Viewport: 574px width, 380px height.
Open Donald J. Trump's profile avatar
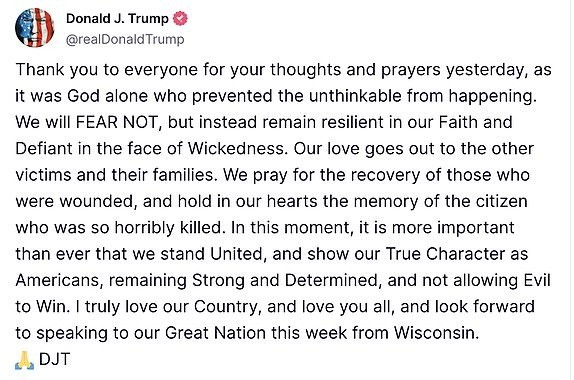[34, 28]
